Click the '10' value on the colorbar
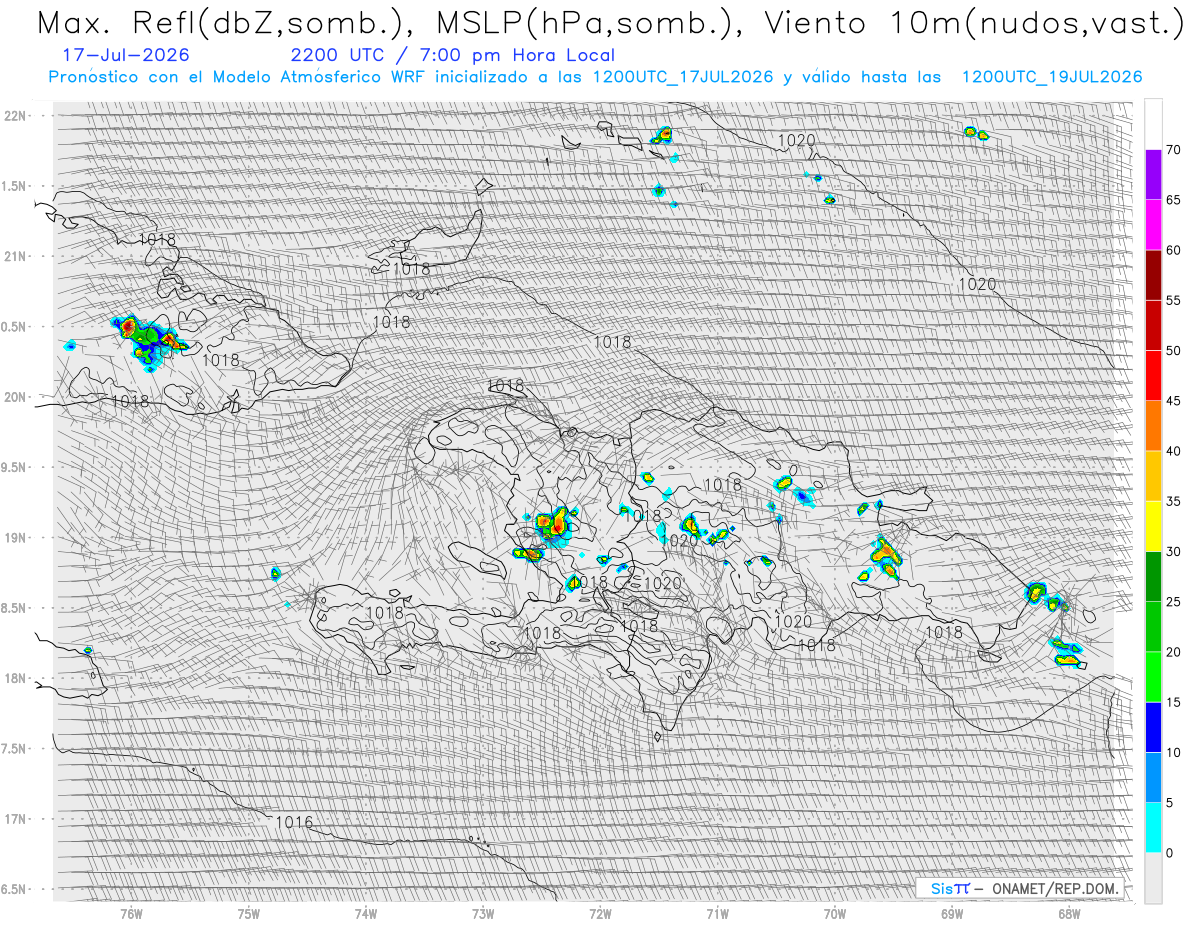 tap(1173, 752)
